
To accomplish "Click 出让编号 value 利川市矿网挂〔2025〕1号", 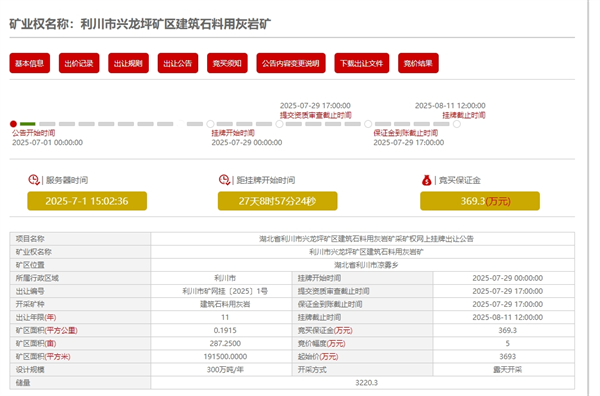I will pyautogui.click(x=225, y=291).
